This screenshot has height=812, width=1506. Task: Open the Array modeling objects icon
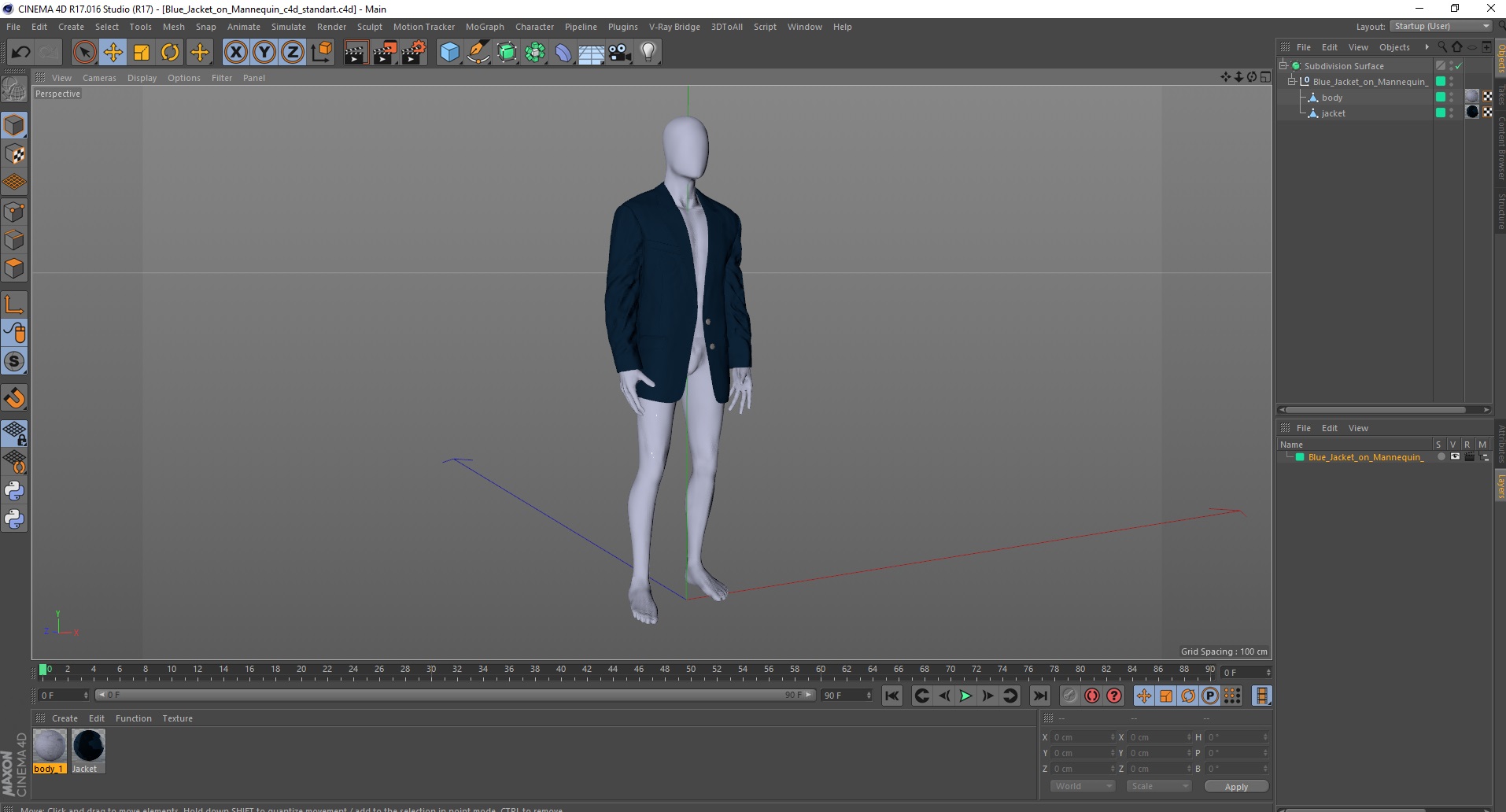point(535,53)
